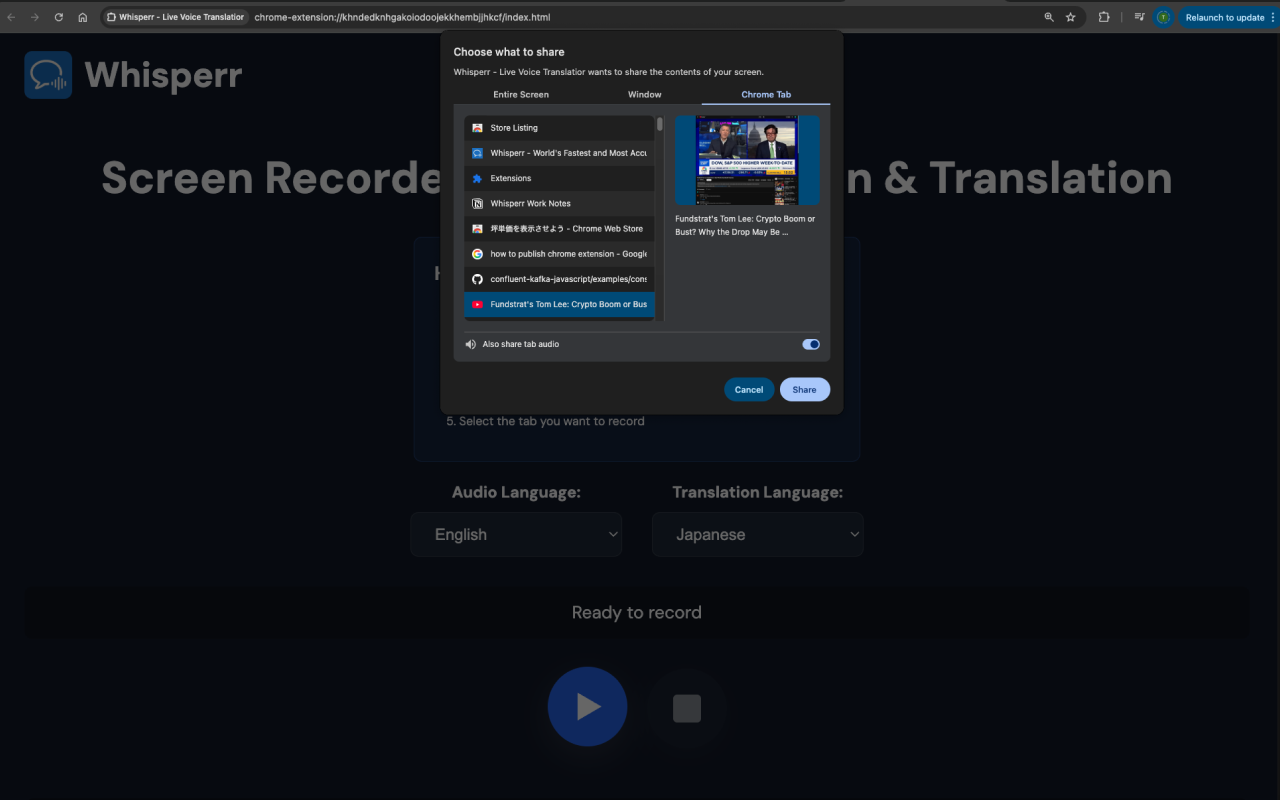Click the speaker icon beside share tab audio
Viewport: 1280px width, 800px height.
point(471,344)
